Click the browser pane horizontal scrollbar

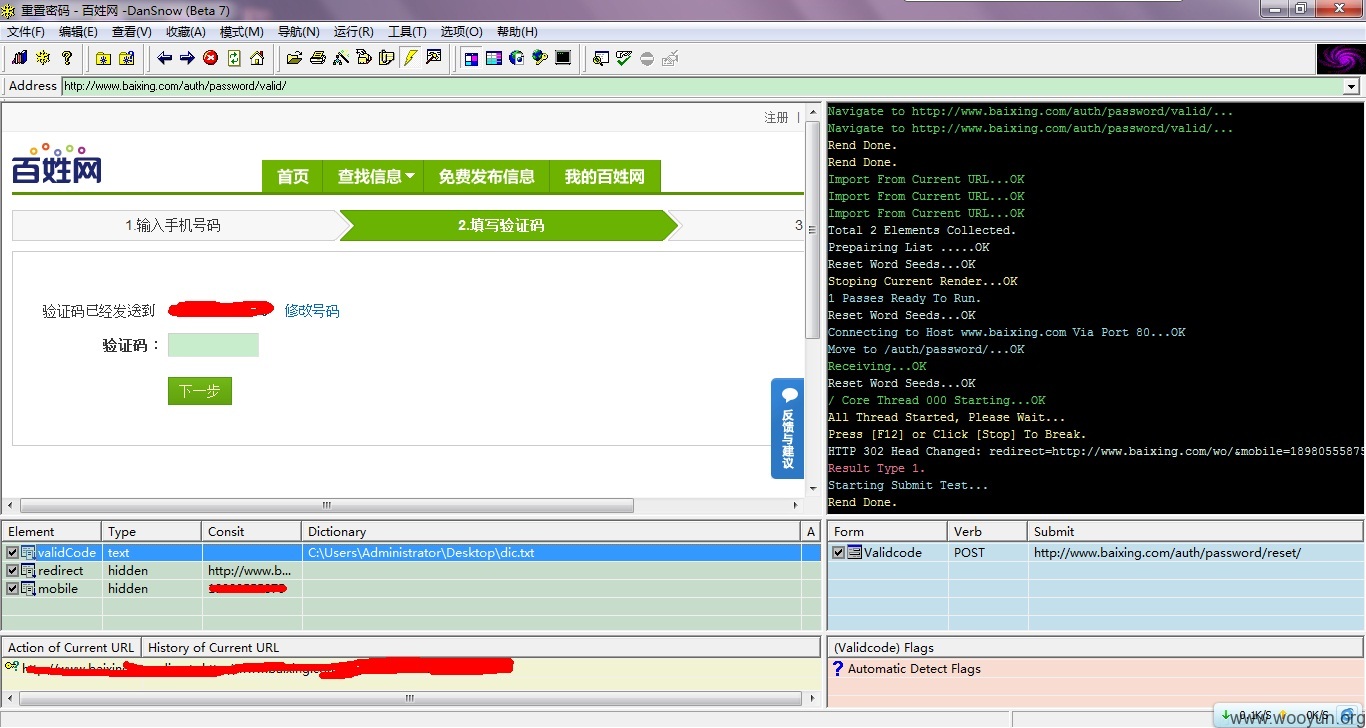click(326, 505)
